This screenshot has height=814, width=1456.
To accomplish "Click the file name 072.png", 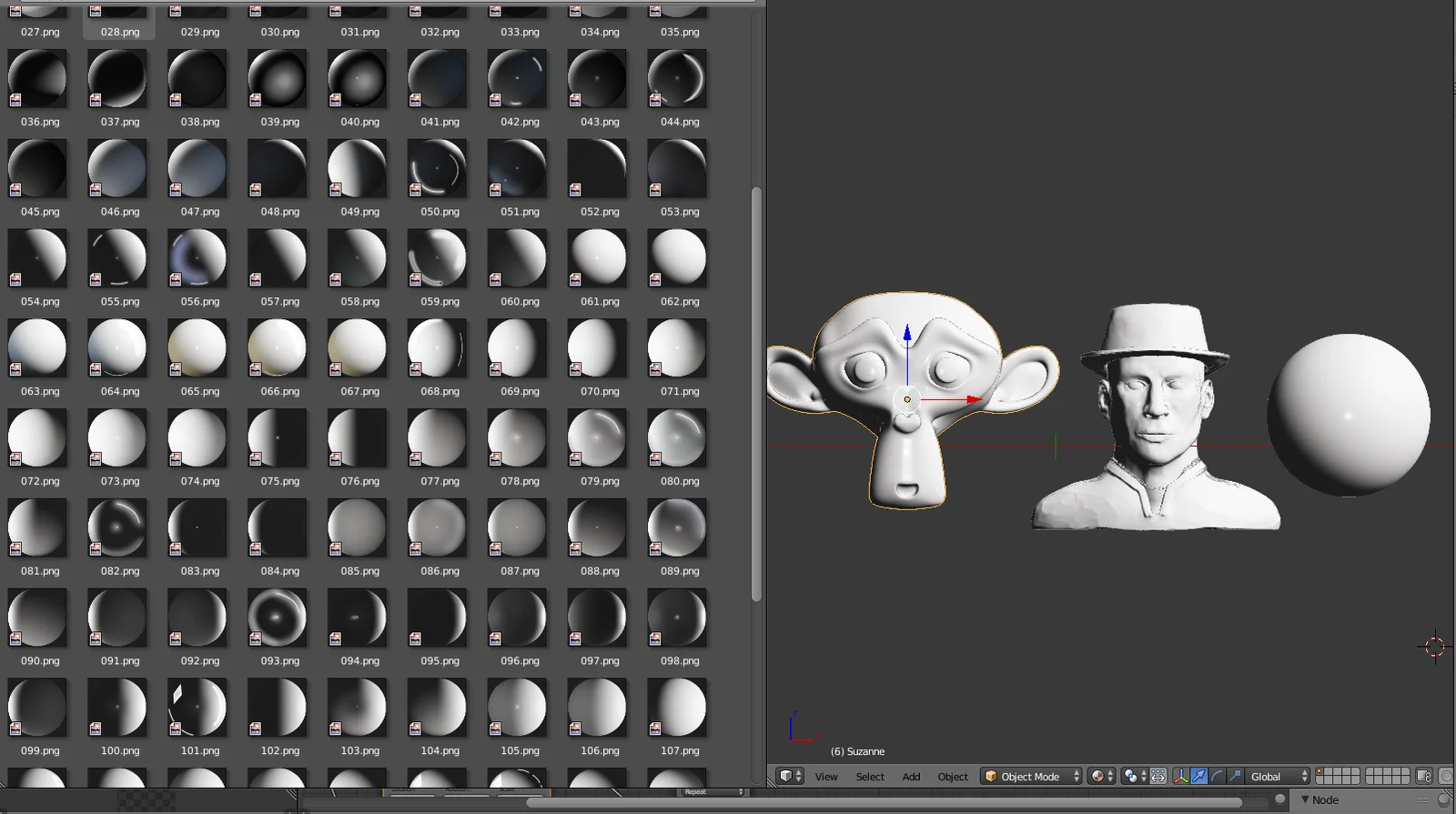I will [40, 482].
